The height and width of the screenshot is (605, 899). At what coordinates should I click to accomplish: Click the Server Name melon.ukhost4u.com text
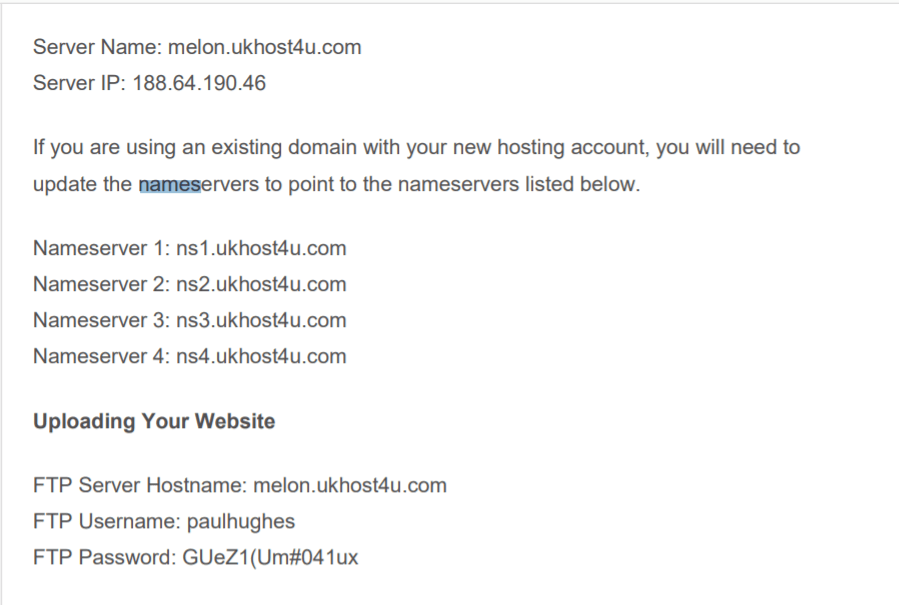264,46
